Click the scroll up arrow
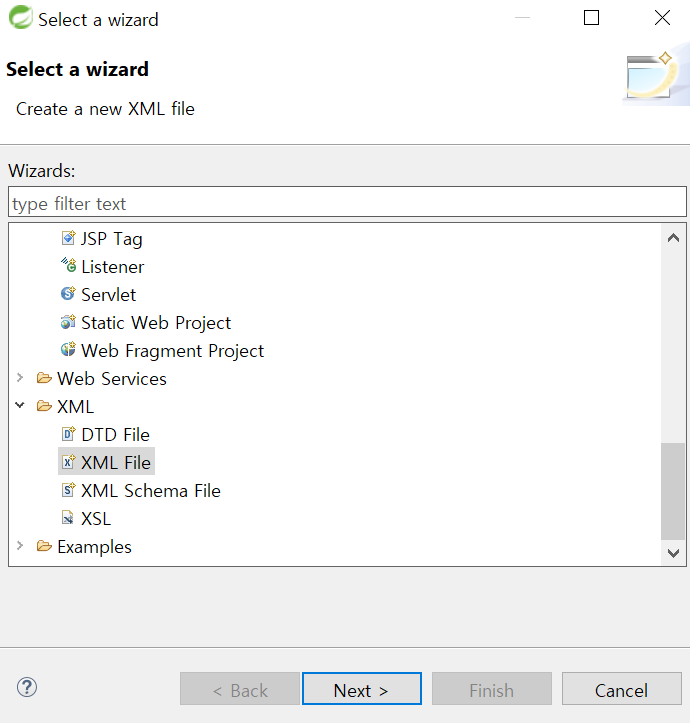Screen dimensions: 690x723 673,238
